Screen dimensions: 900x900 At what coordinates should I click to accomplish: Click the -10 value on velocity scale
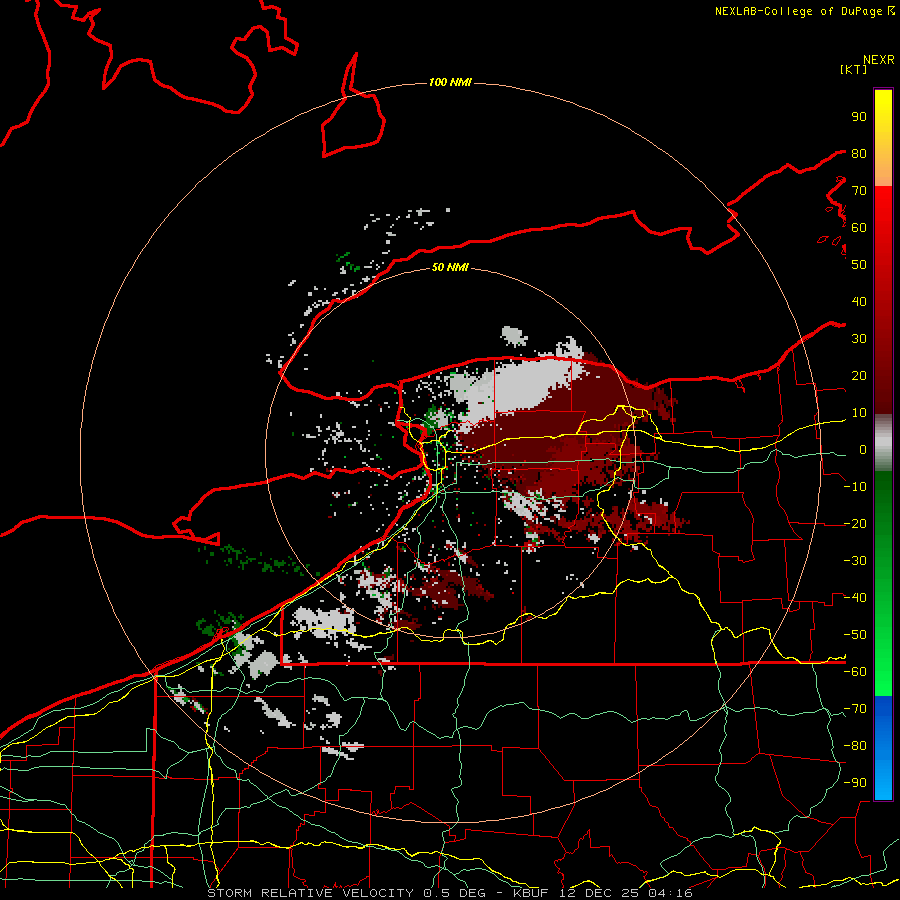(855, 487)
